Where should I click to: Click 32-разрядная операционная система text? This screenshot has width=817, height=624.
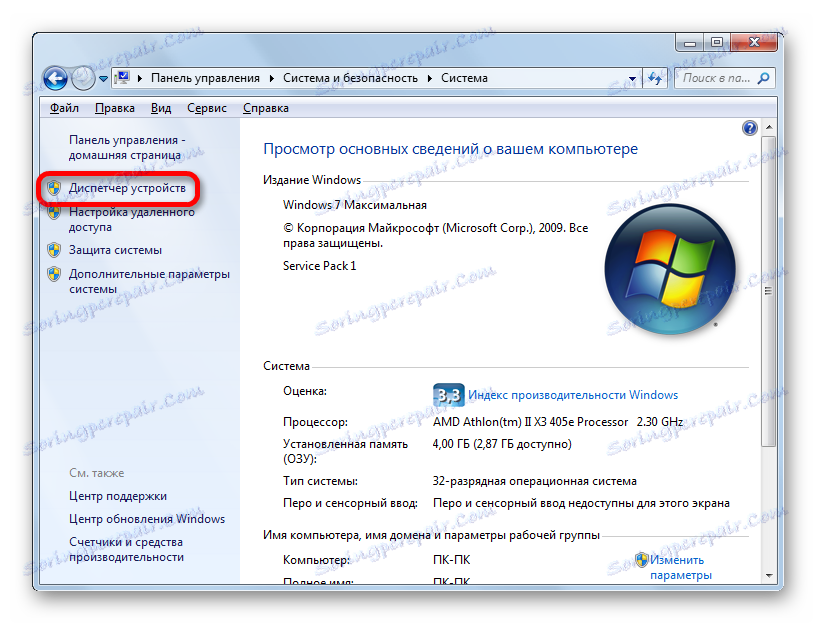coord(535,481)
